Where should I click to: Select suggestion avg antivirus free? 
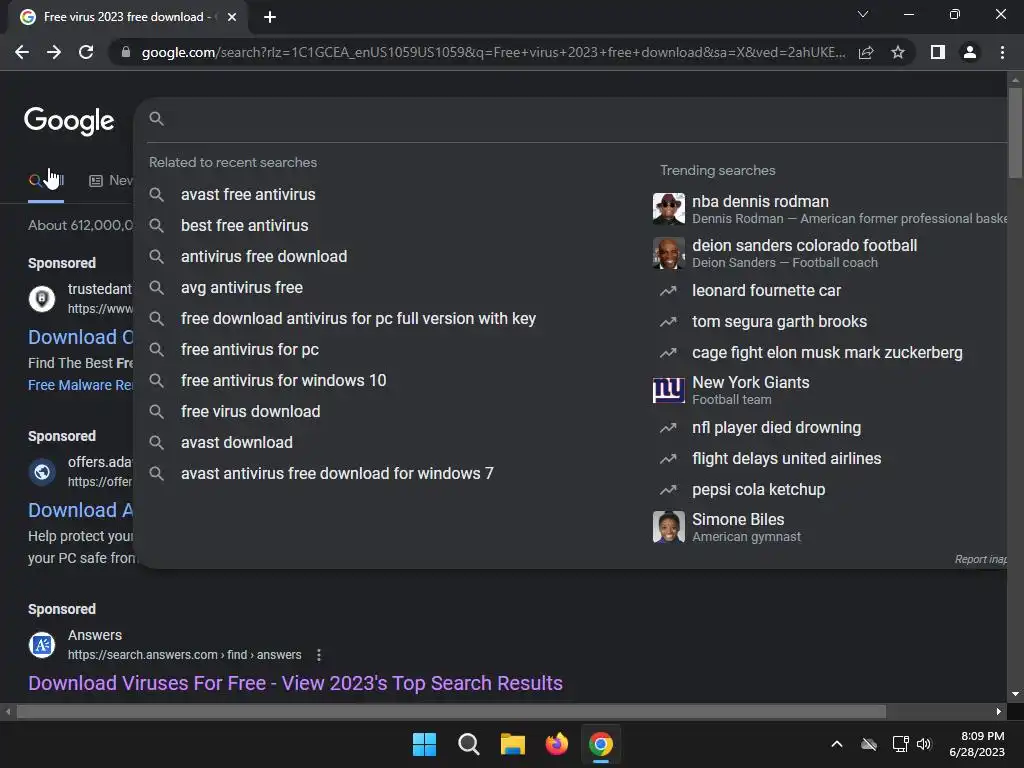(242, 287)
